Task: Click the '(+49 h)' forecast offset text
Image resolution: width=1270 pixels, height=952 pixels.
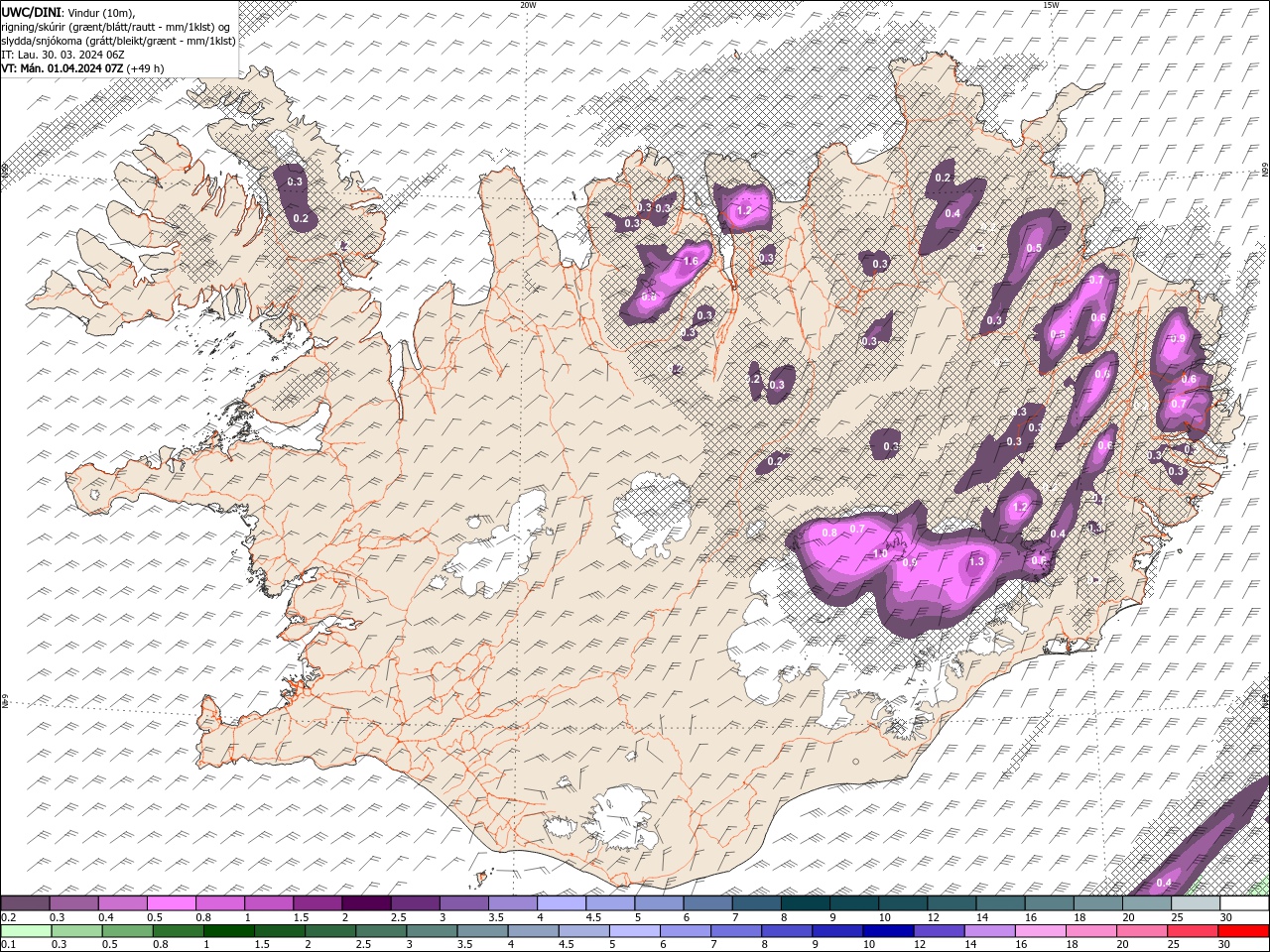Action: tap(146, 67)
